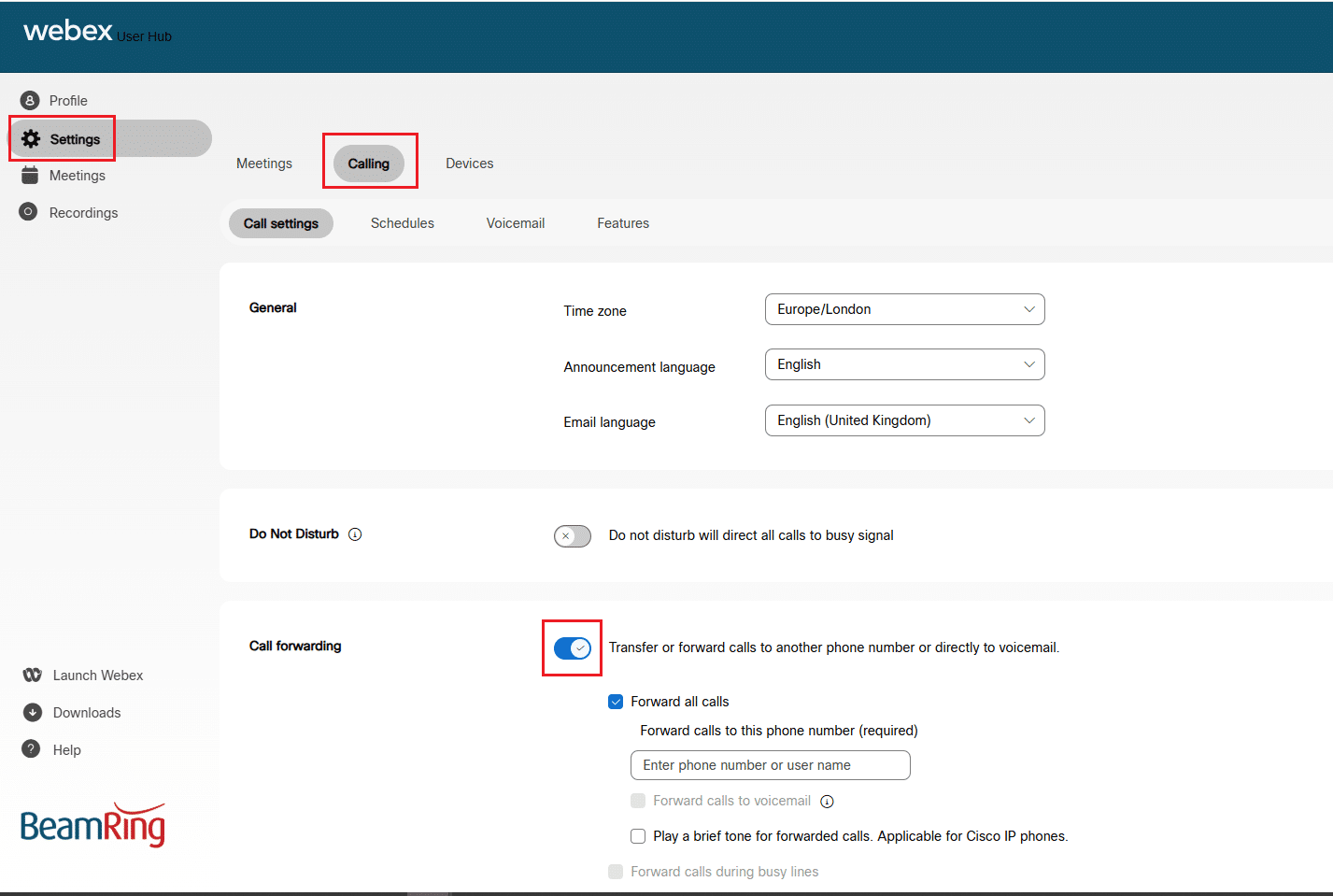Disable the Call forwarding toggle

coord(572,647)
